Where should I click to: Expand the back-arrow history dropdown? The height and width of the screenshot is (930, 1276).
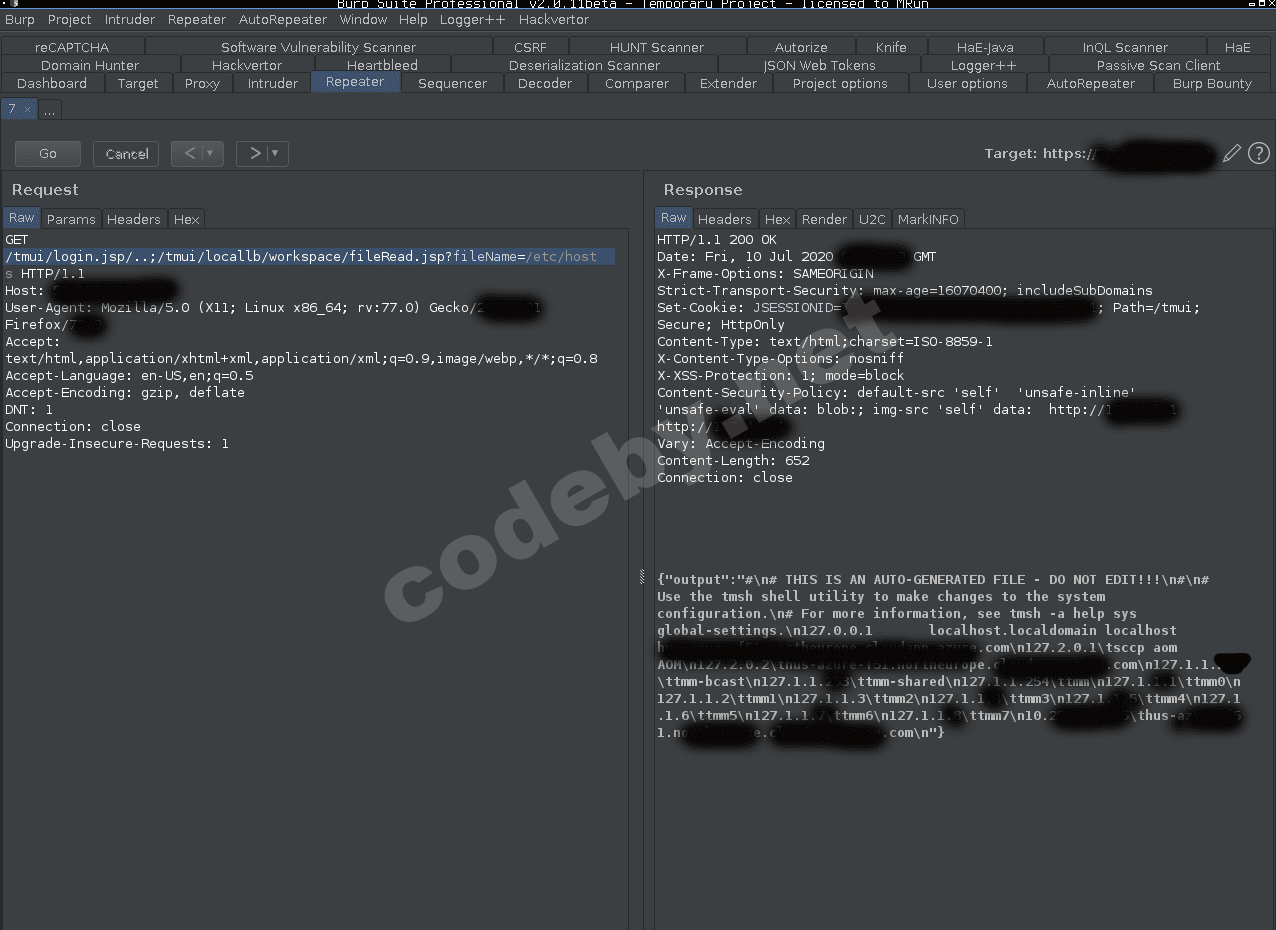[207, 153]
